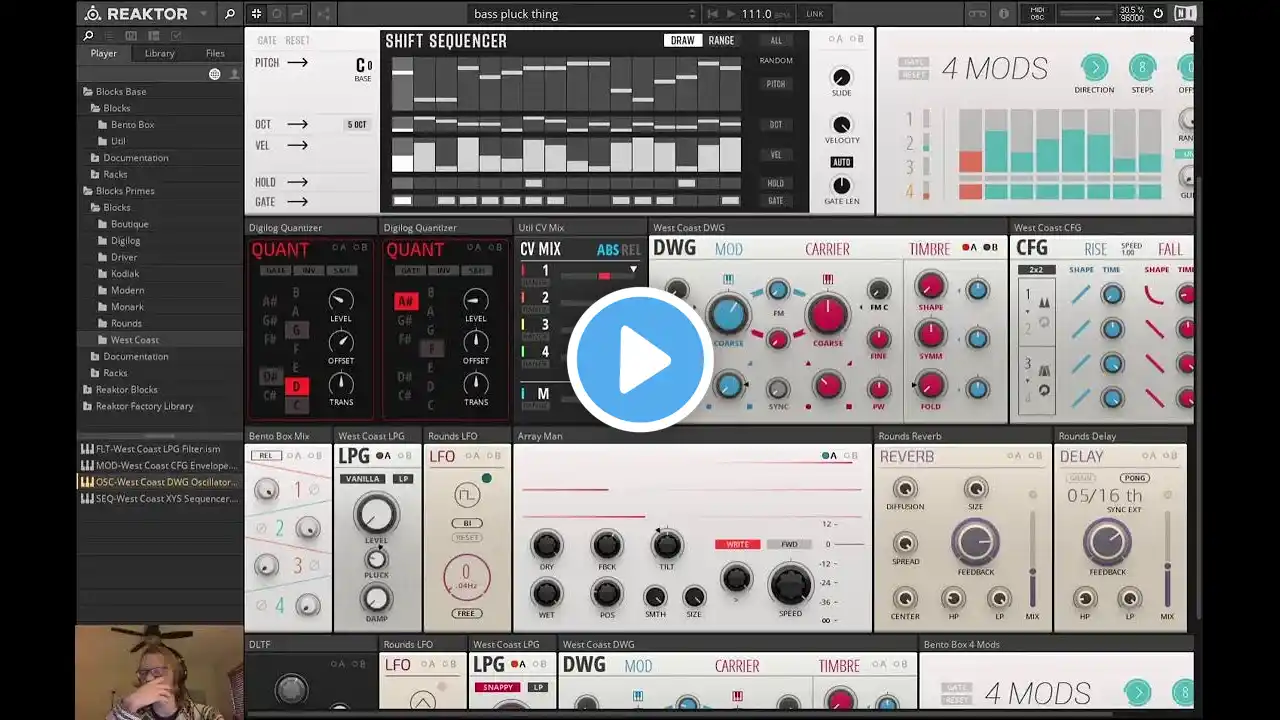Select the OSC-West Coast DWG Oscillator file
The width and height of the screenshot is (1280, 720).
click(x=159, y=482)
